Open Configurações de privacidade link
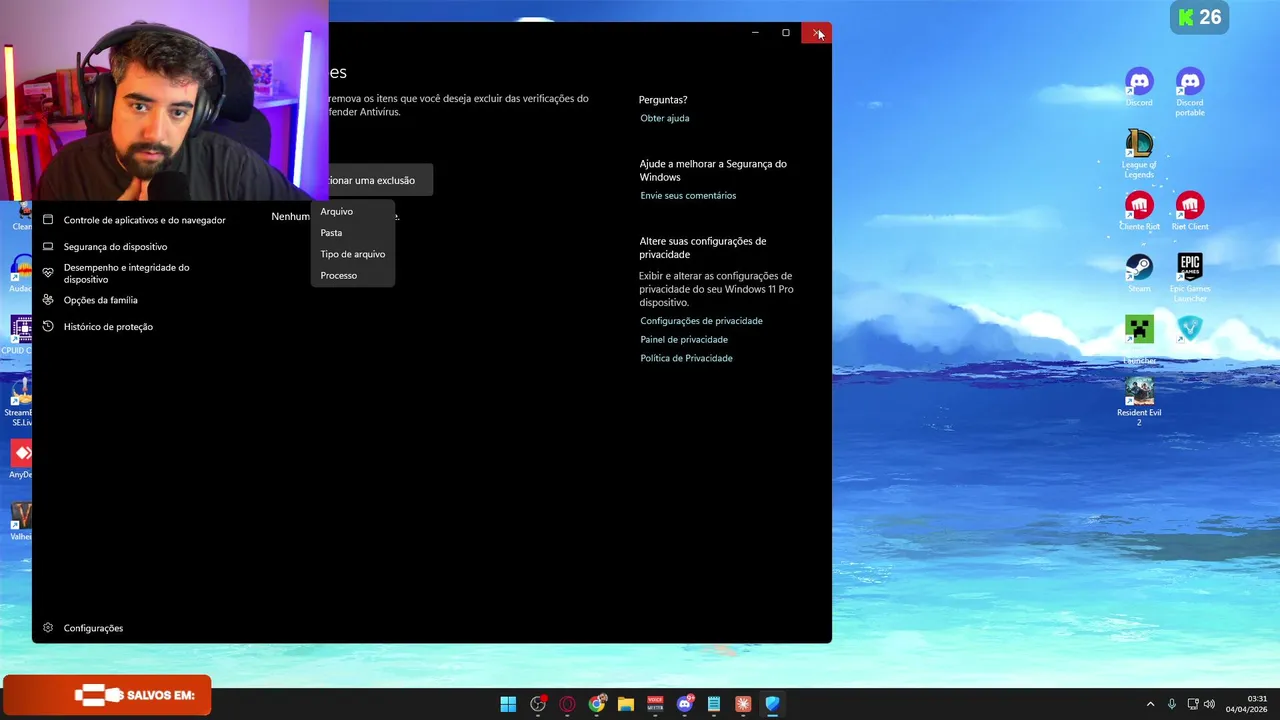The width and height of the screenshot is (1280, 720). (701, 321)
